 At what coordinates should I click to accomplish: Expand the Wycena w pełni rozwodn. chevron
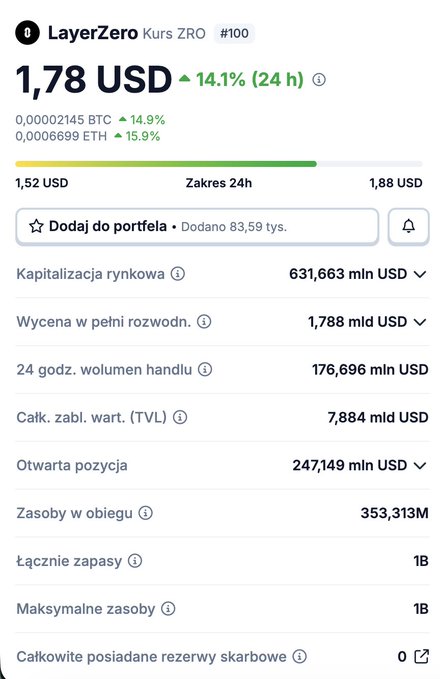420,322
